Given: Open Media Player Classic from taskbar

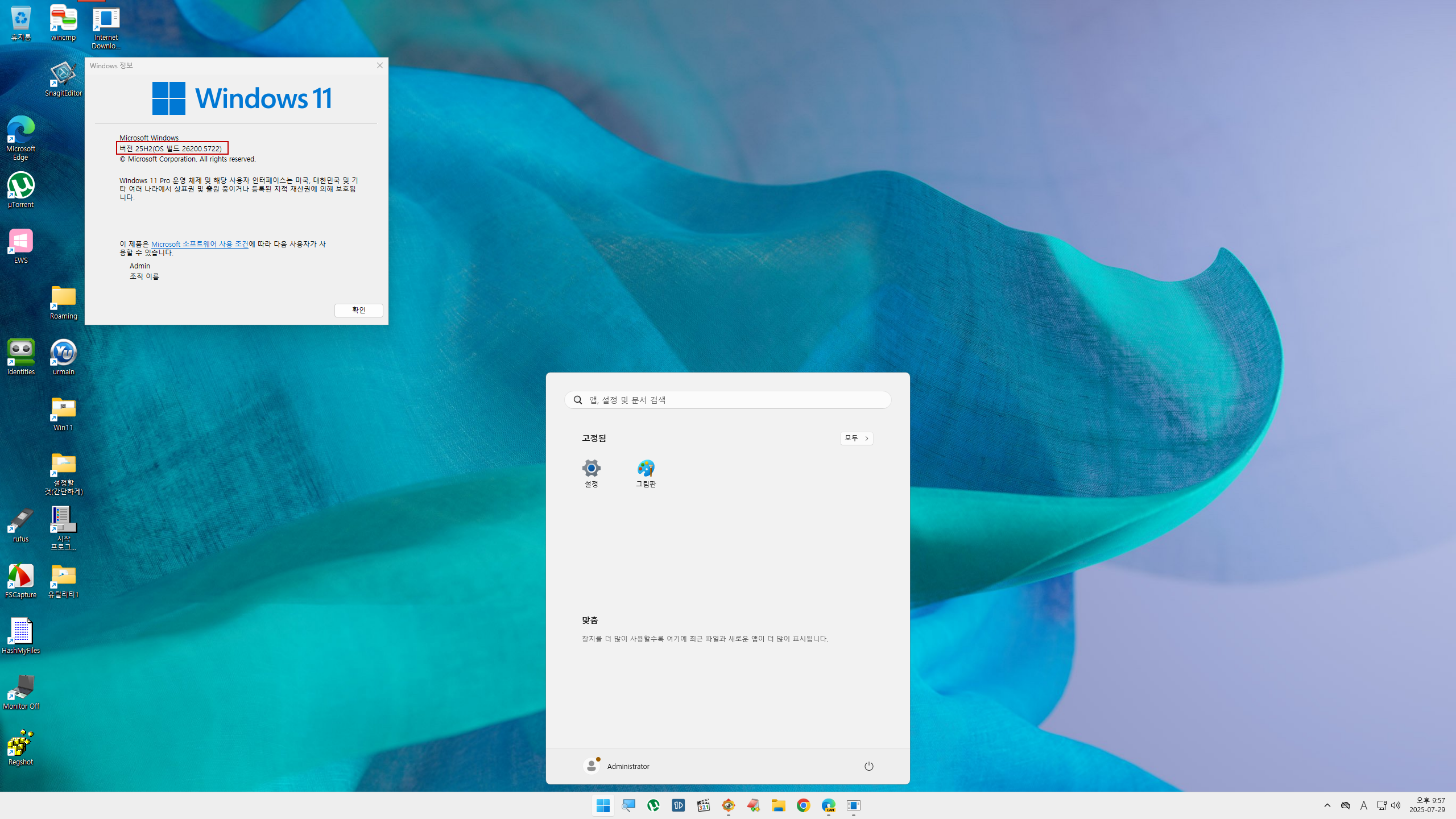Looking at the screenshot, I should tap(704, 805).
